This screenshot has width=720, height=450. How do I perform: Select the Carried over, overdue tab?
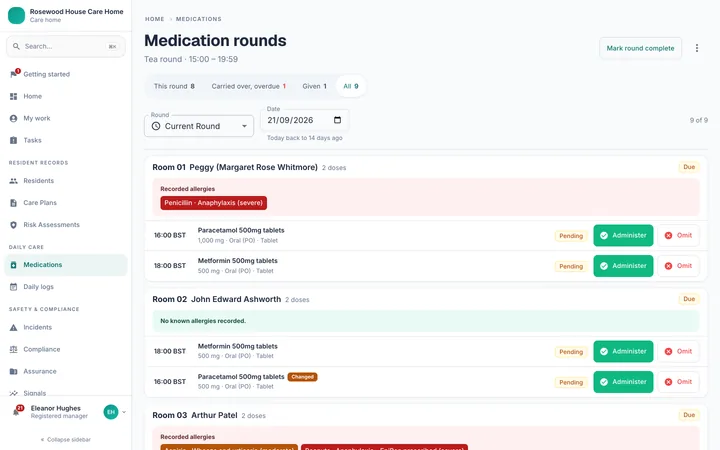[x=248, y=86]
